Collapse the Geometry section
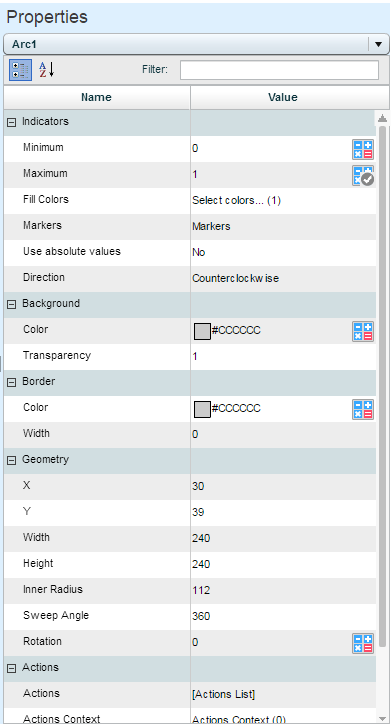 click(12, 461)
